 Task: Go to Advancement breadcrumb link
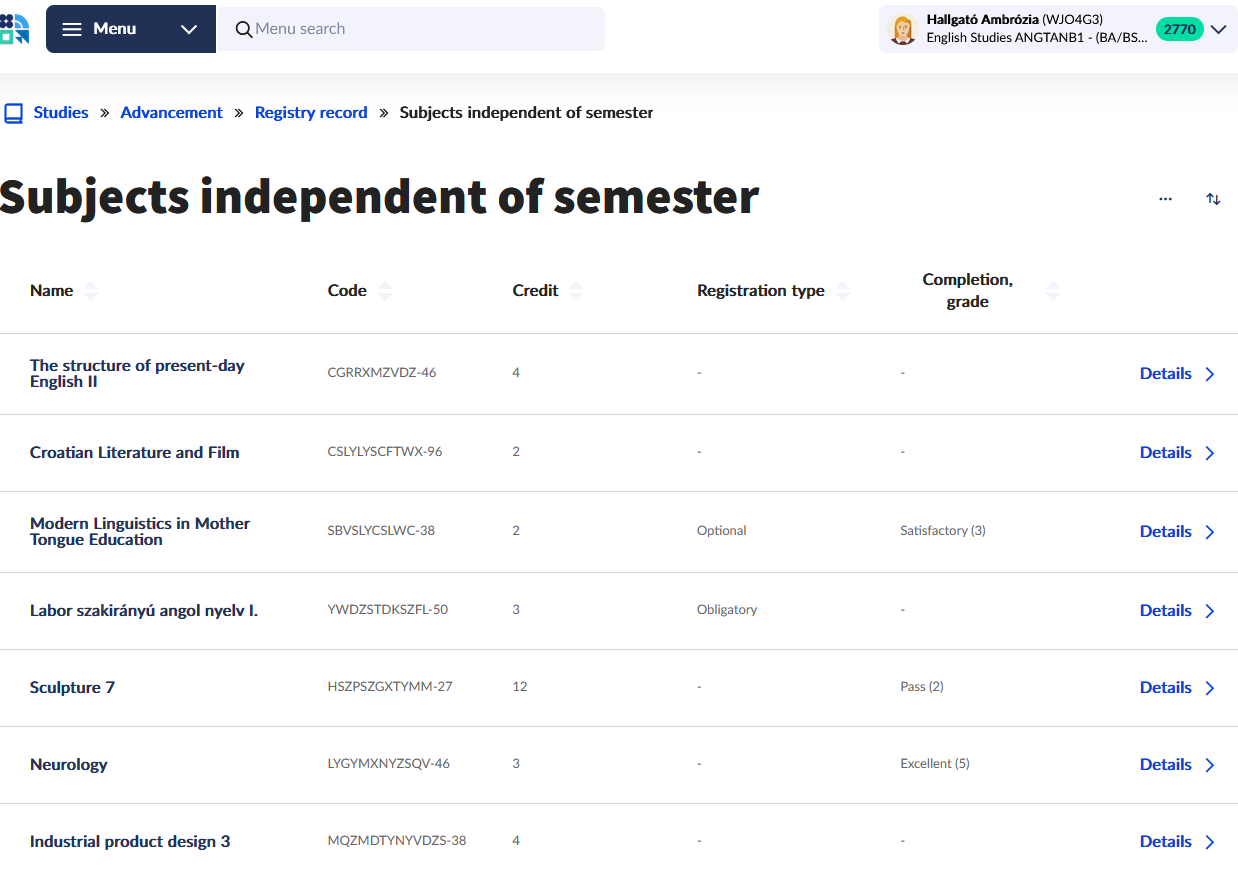(171, 113)
